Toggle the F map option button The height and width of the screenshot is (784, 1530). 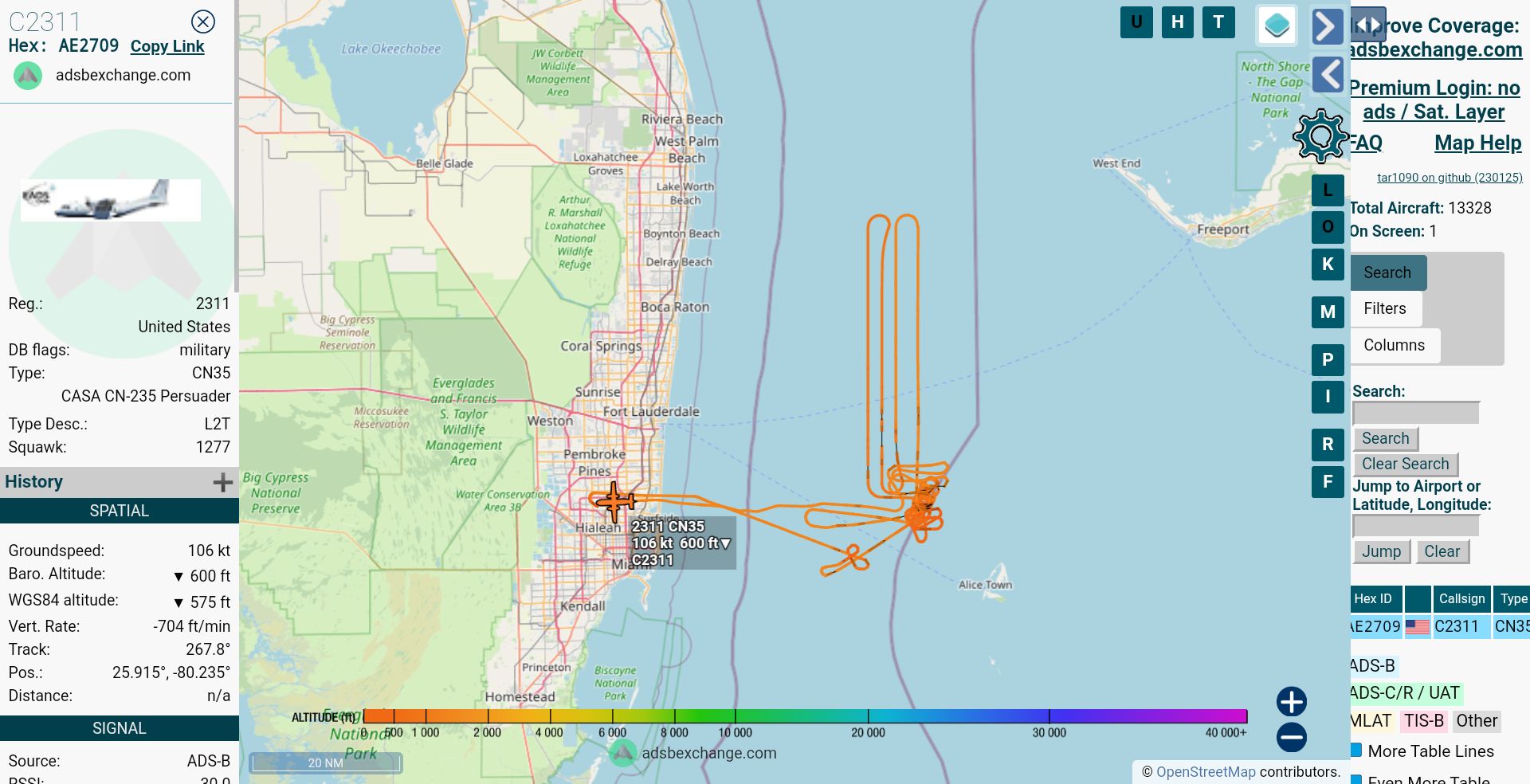pyautogui.click(x=1328, y=482)
